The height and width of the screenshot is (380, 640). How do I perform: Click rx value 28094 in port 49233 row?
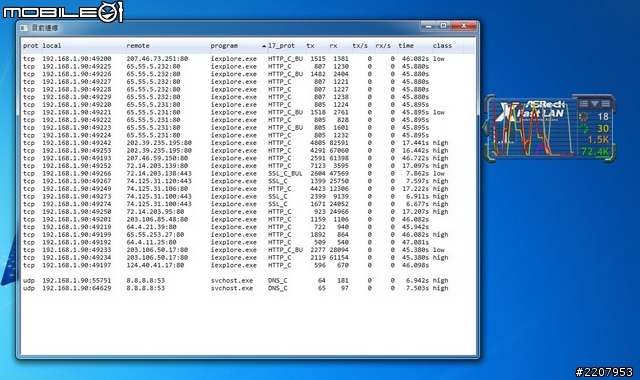[339, 250]
